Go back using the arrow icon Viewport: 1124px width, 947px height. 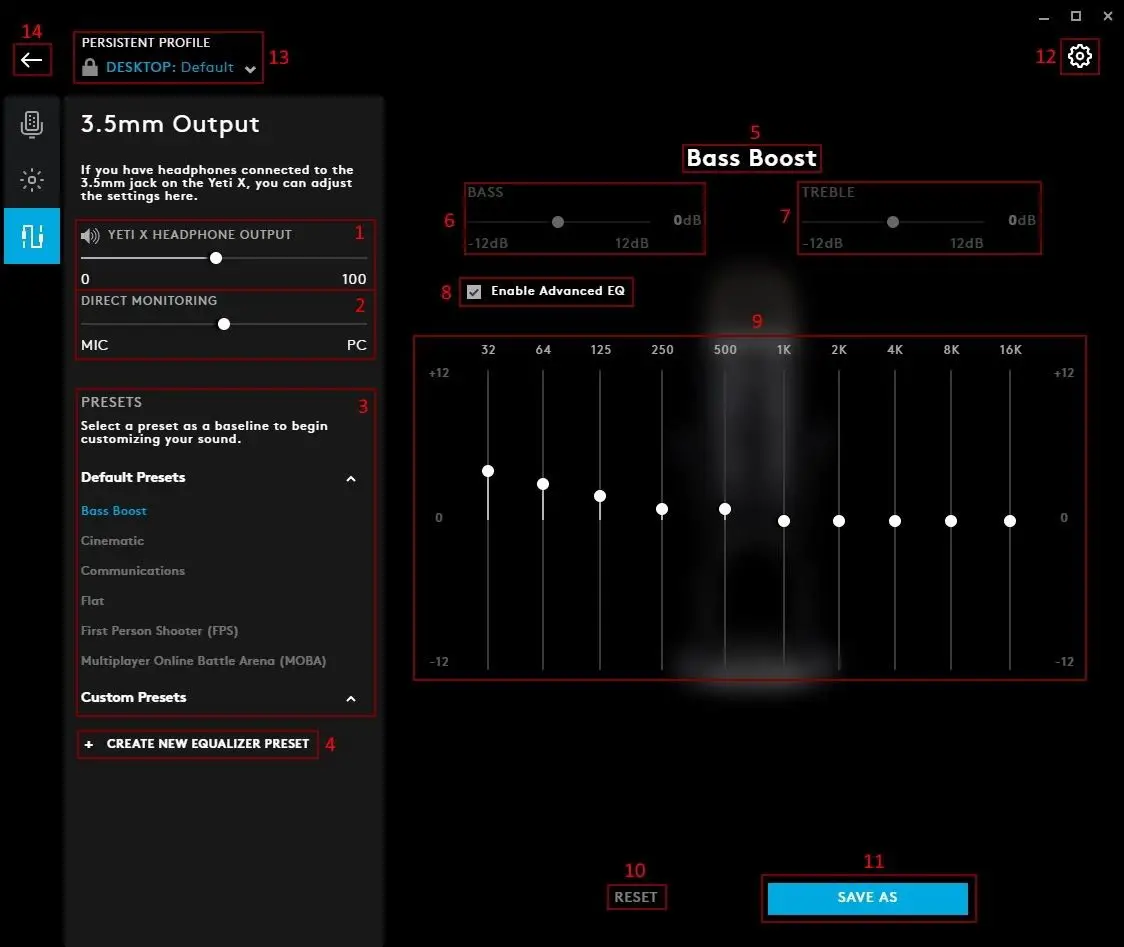pyautogui.click(x=32, y=60)
